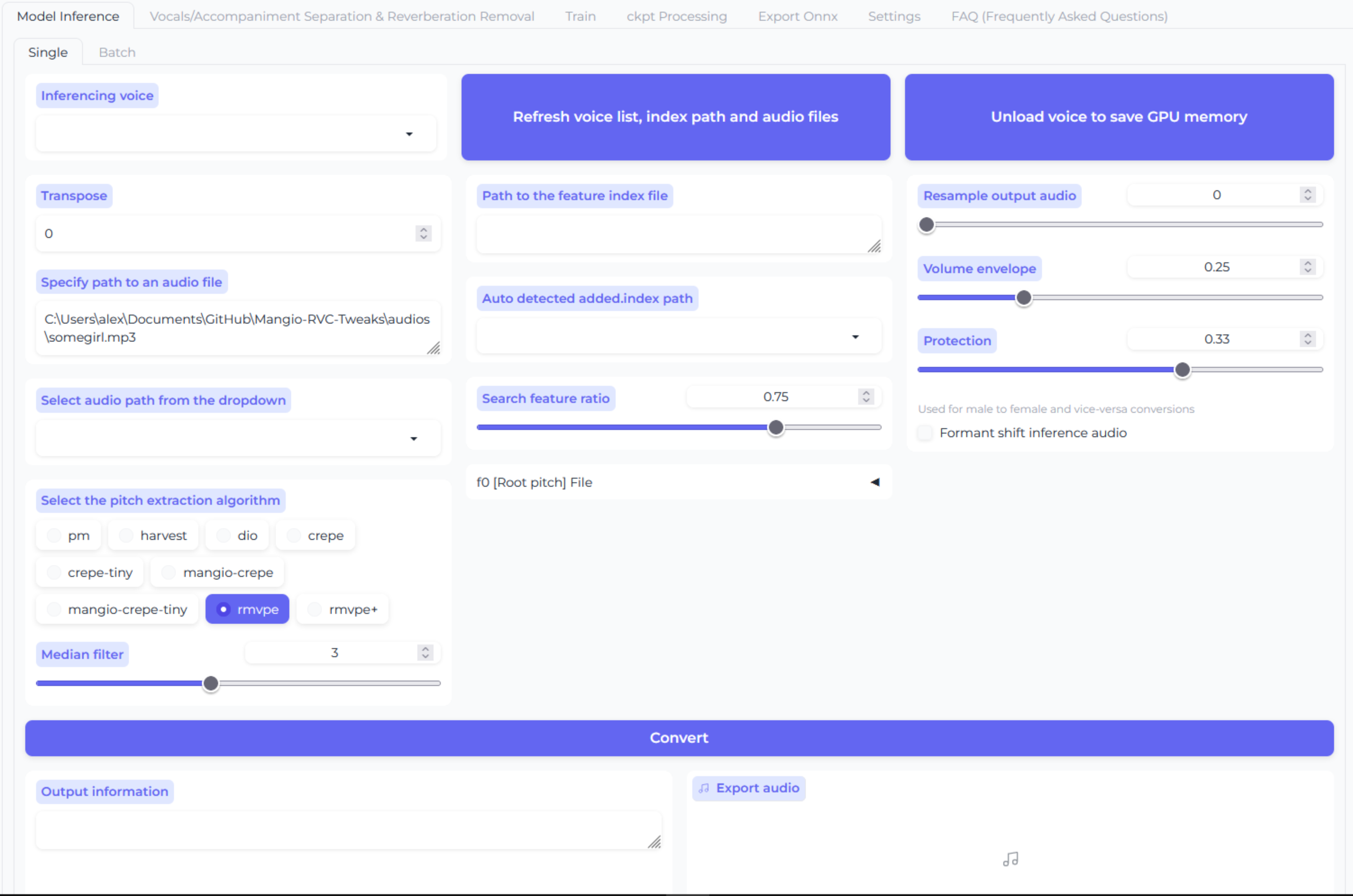Click the Median filter value field showing 3
The width and height of the screenshot is (1353, 896).
coord(343,653)
